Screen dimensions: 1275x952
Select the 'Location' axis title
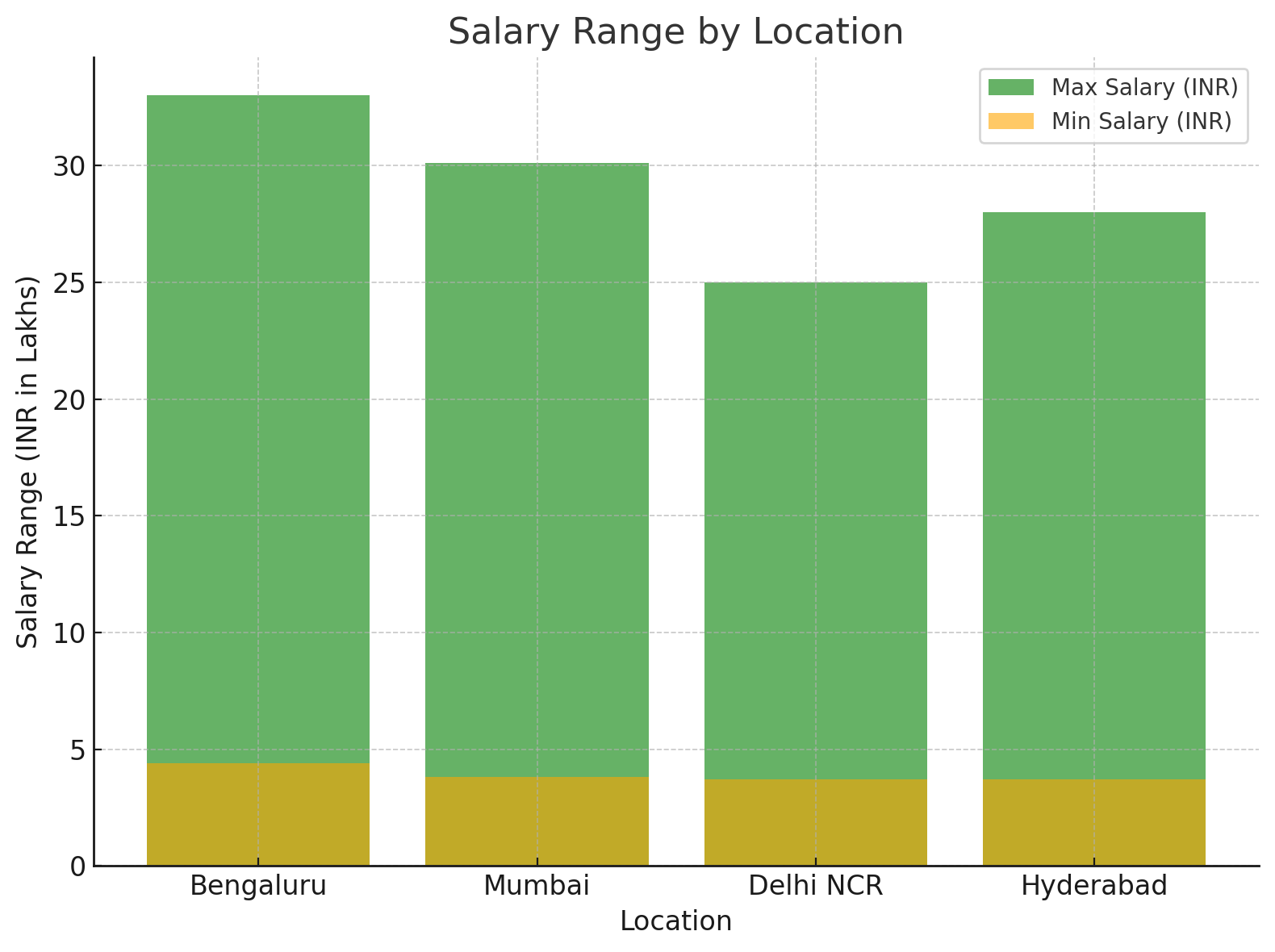click(676, 921)
